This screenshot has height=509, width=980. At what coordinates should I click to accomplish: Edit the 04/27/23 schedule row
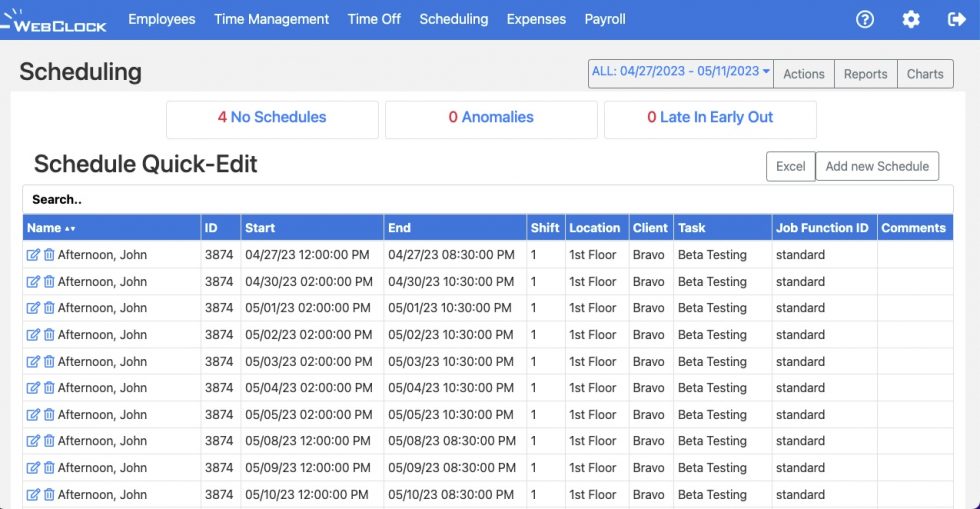point(33,255)
